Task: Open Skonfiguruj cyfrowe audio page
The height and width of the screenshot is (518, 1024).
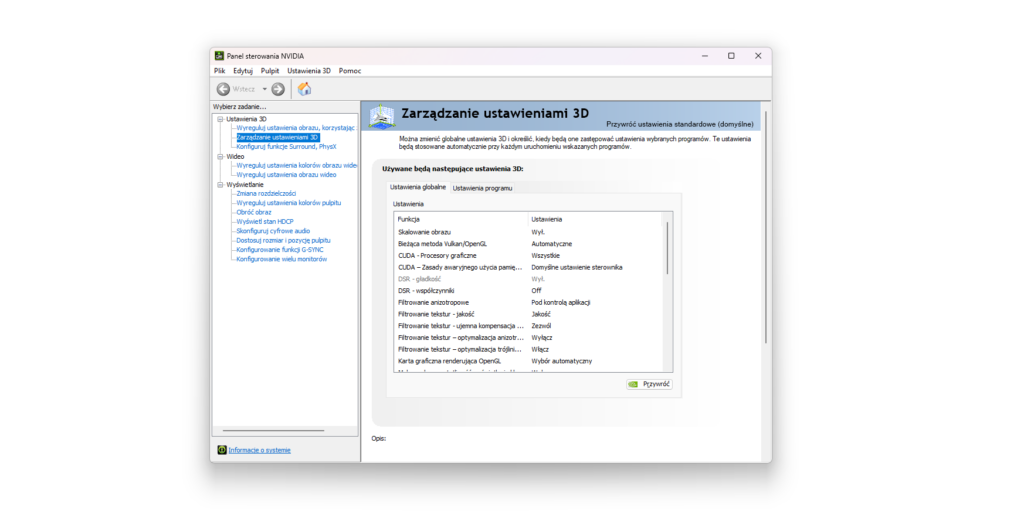Action: click(x=273, y=231)
